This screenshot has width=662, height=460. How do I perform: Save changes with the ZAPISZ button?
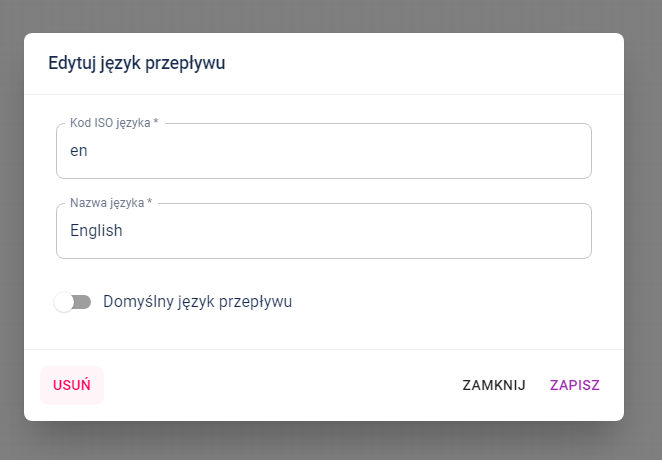[574, 385]
